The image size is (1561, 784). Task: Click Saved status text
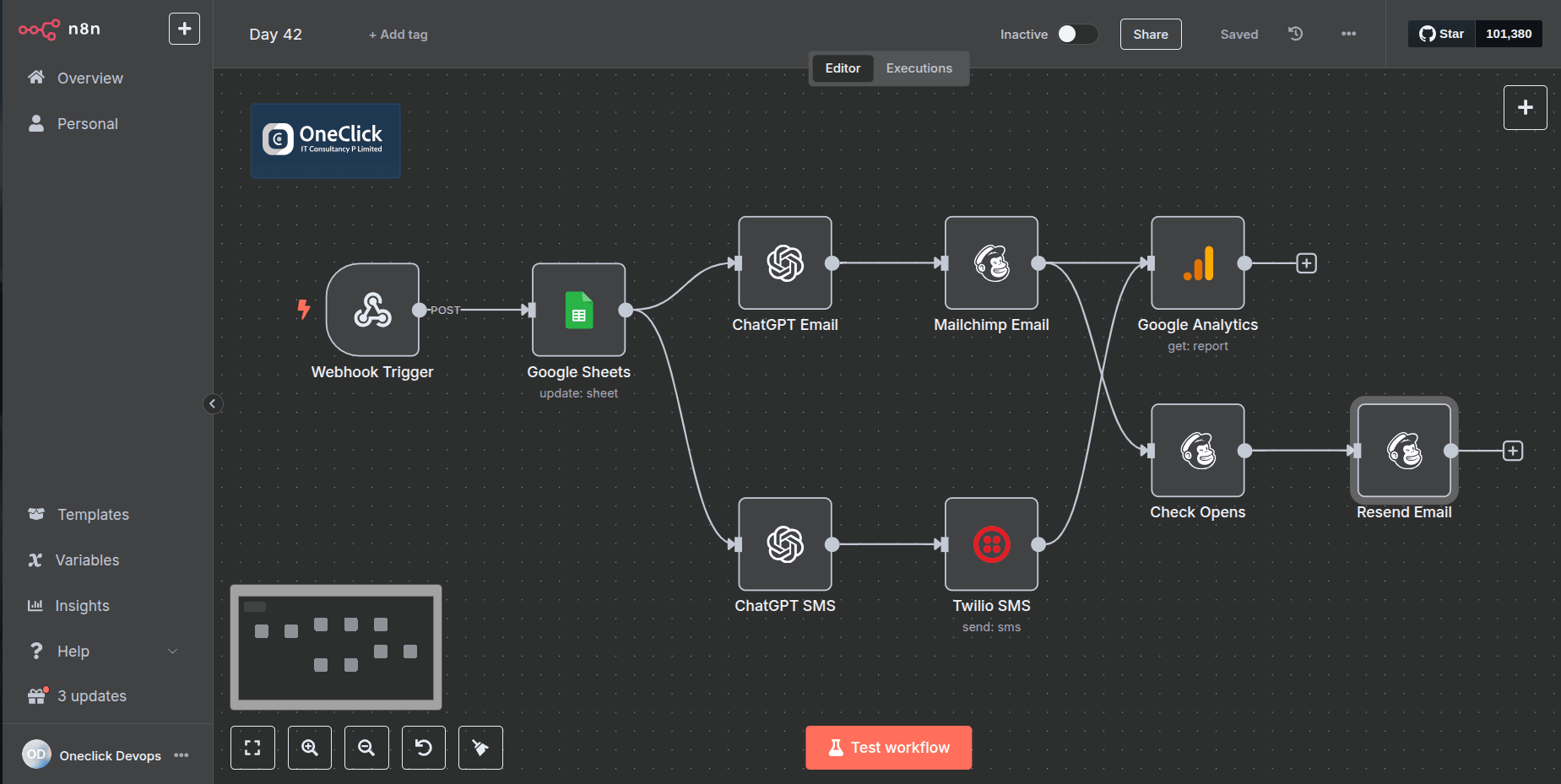[1239, 35]
